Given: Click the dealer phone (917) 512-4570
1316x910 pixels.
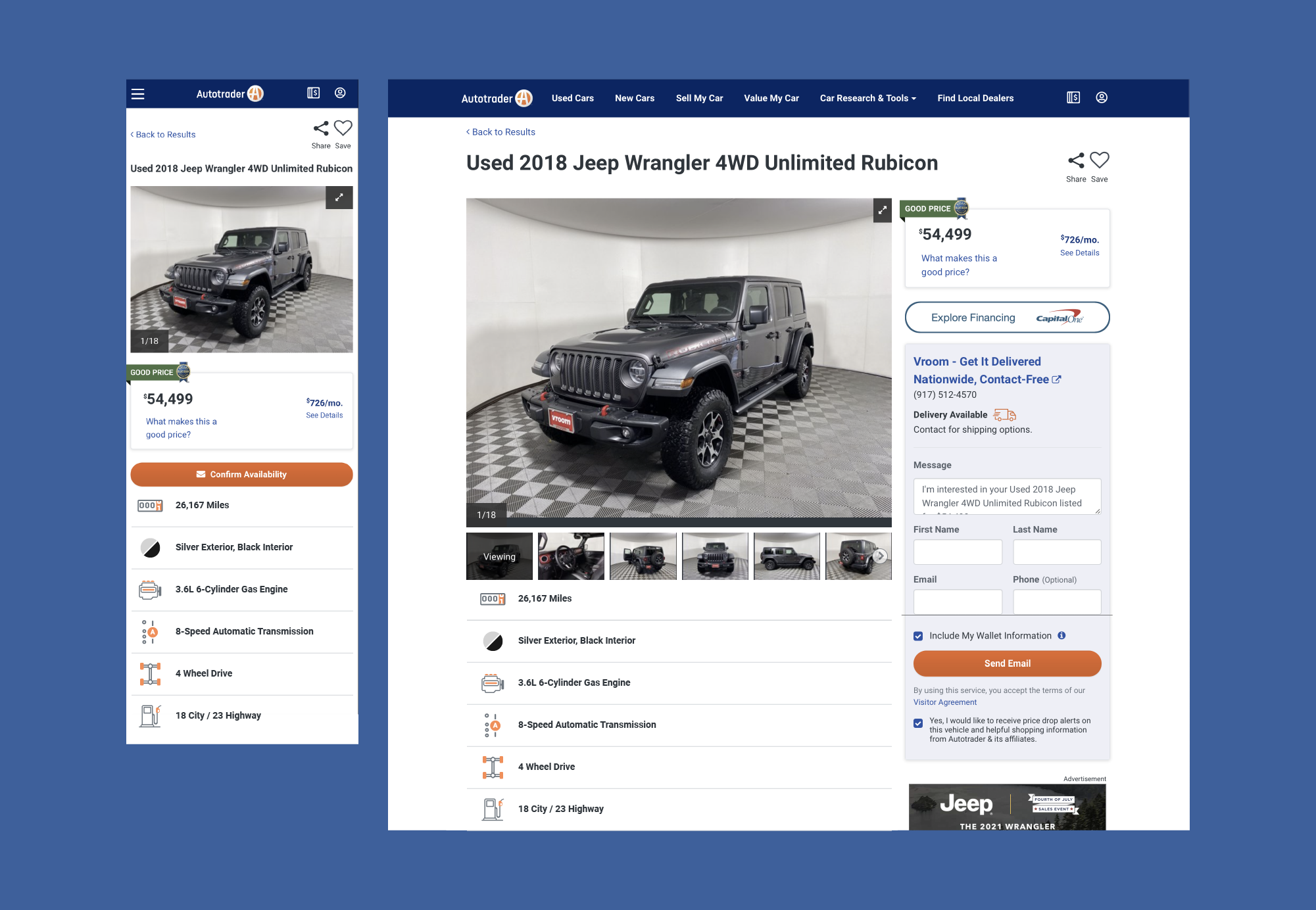Looking at the screenshot, I should point(944,395).
